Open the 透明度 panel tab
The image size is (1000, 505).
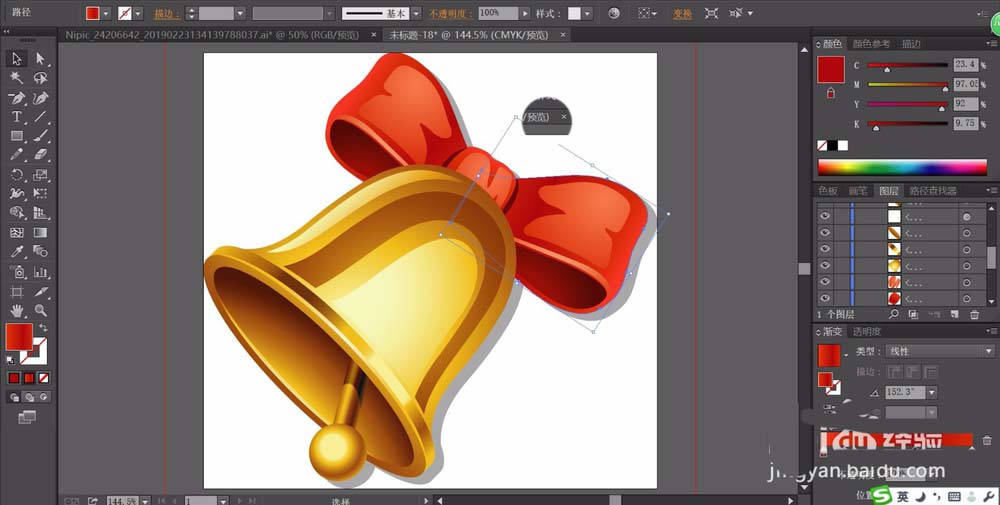pos(867,332)
